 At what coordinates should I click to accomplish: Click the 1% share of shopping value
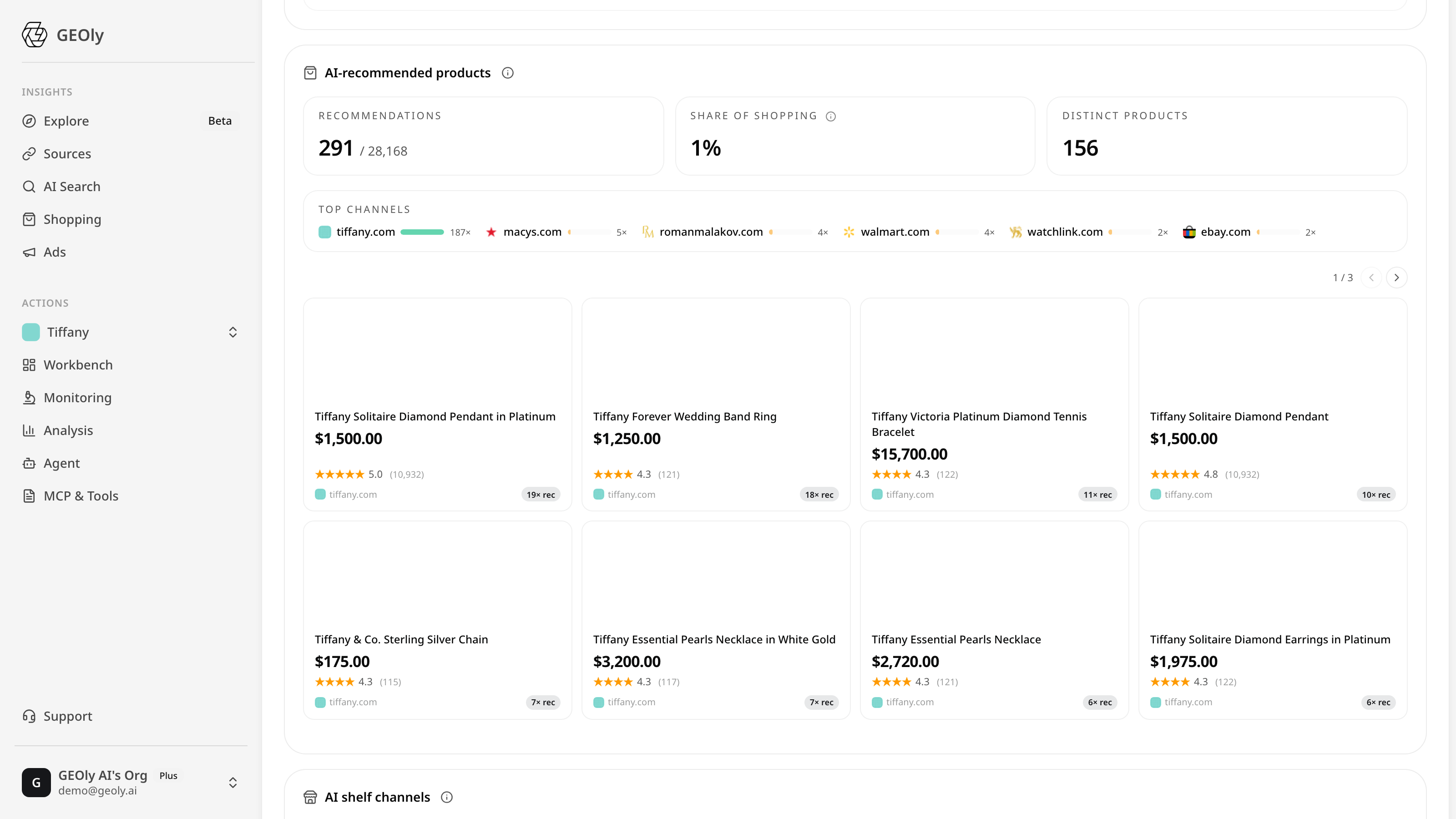click(x=705, y=148)
